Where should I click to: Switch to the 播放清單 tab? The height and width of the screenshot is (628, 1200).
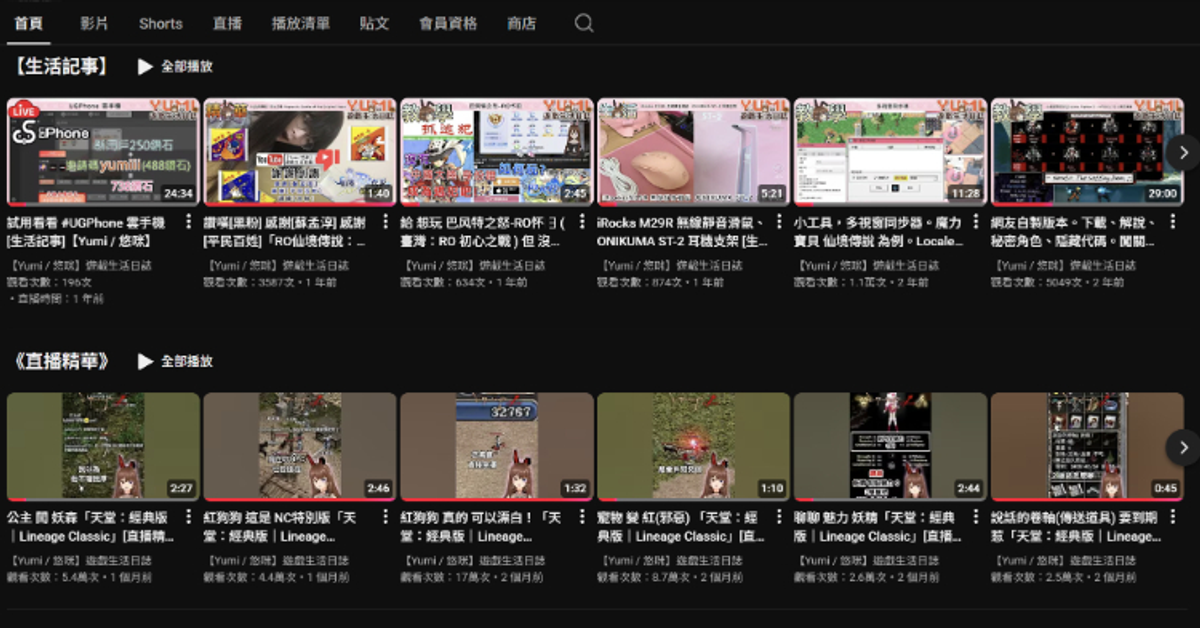click(x=300, y=23)
